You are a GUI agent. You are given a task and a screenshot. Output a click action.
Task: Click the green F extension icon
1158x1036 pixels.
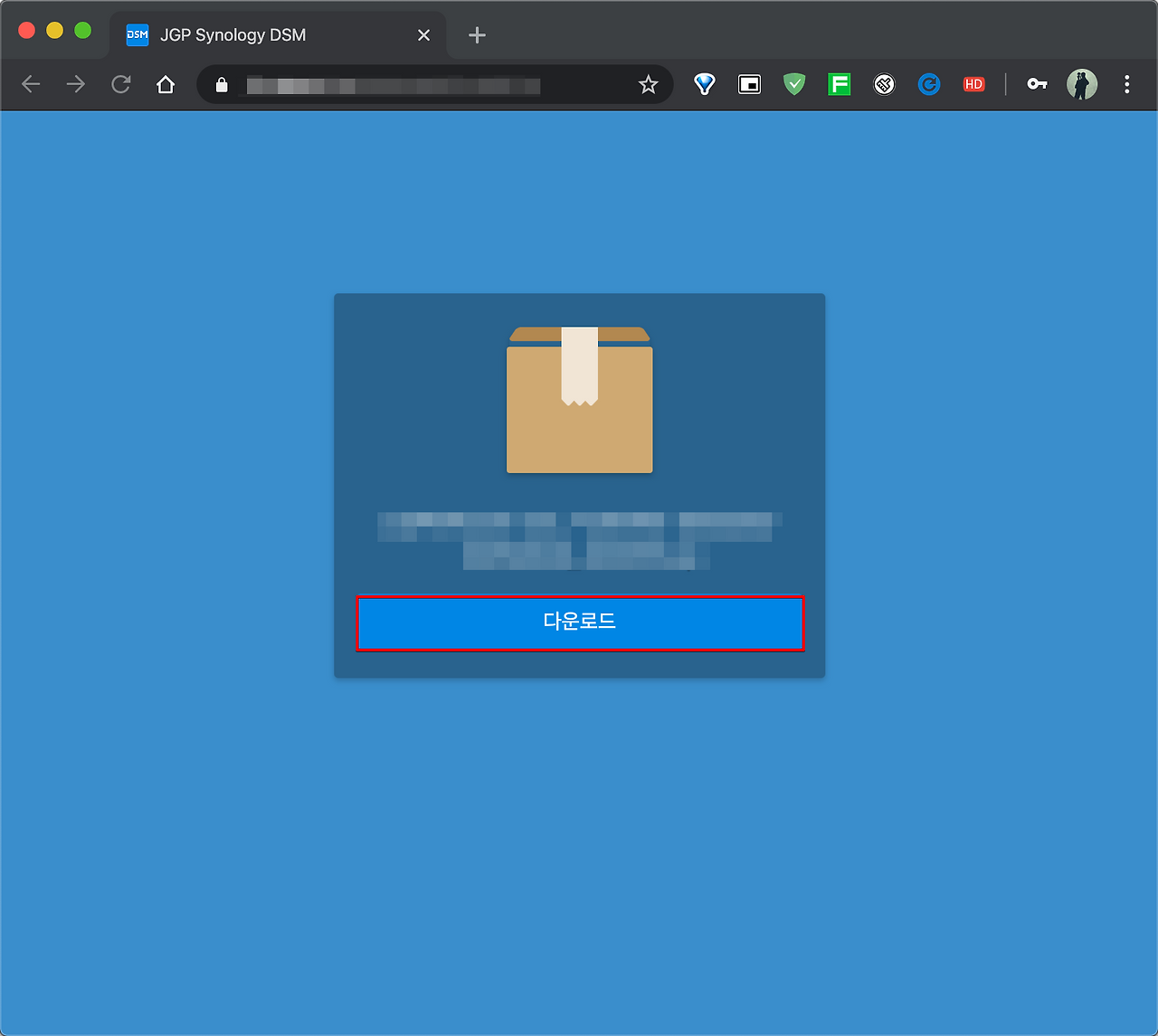coord(839,84)
